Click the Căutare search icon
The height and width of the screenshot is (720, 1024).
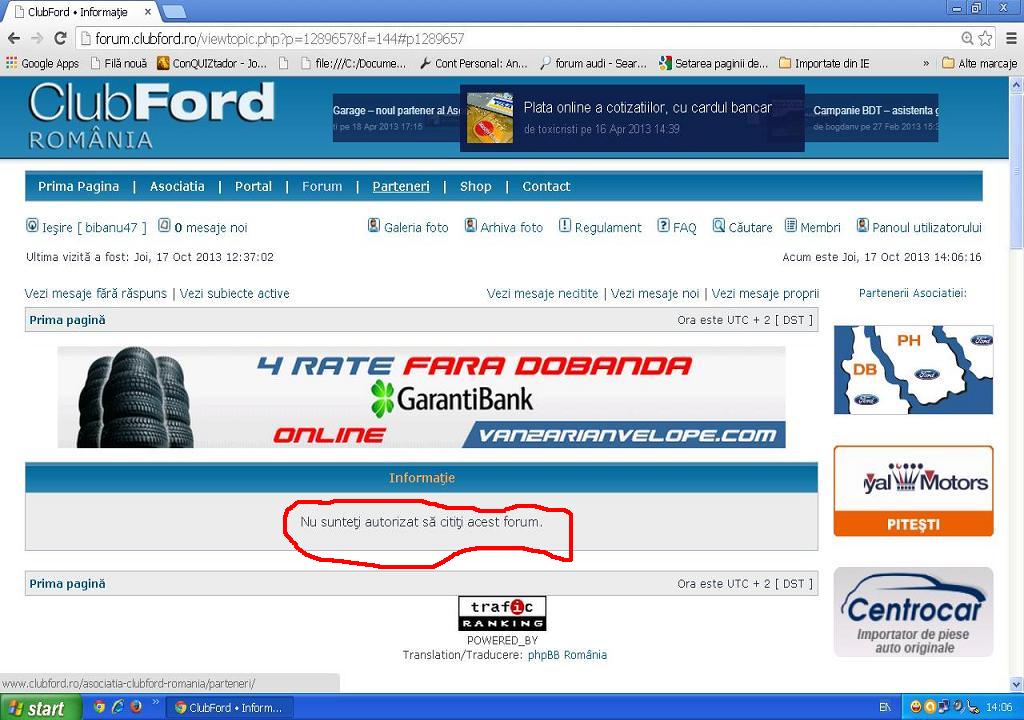click(x=718, y=226)
